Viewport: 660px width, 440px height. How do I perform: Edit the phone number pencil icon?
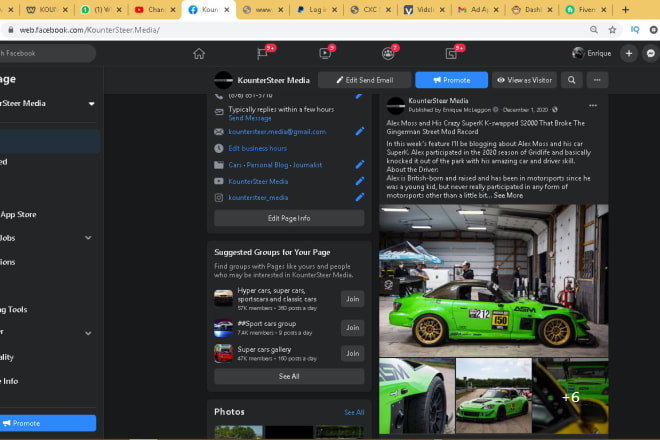click(x=359, y=96)
